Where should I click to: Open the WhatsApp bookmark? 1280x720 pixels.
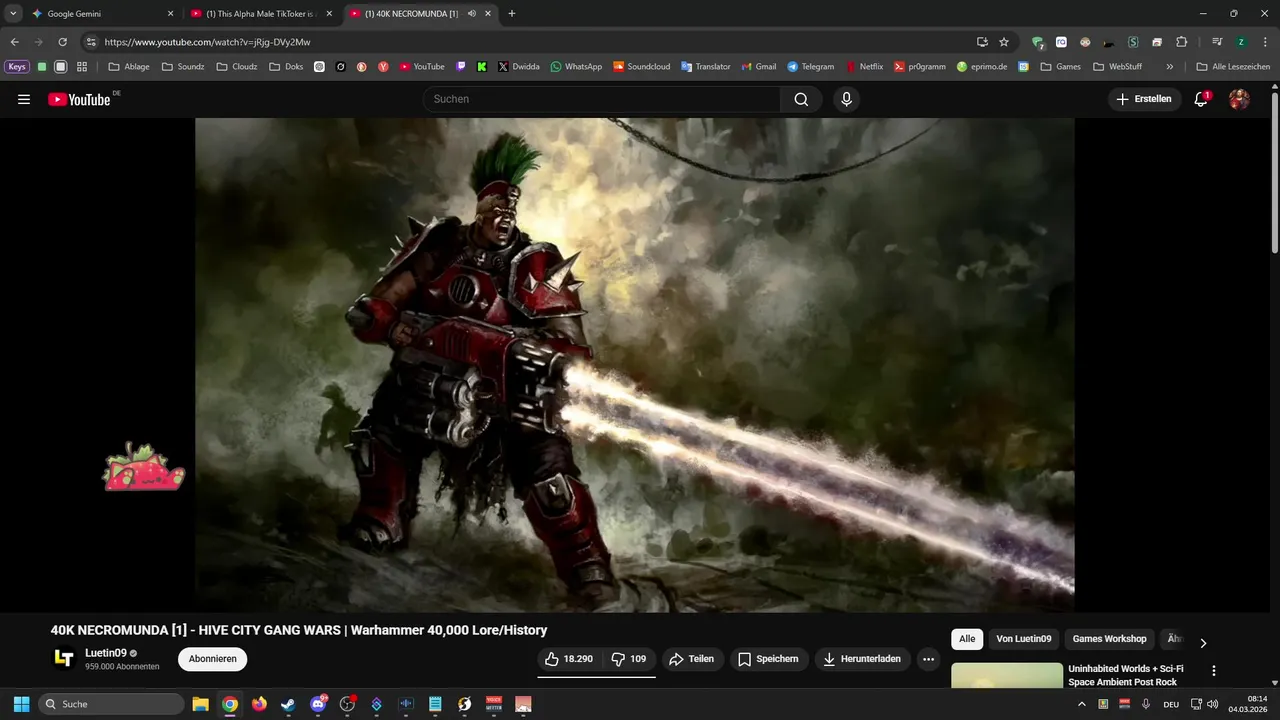point(576,67)
